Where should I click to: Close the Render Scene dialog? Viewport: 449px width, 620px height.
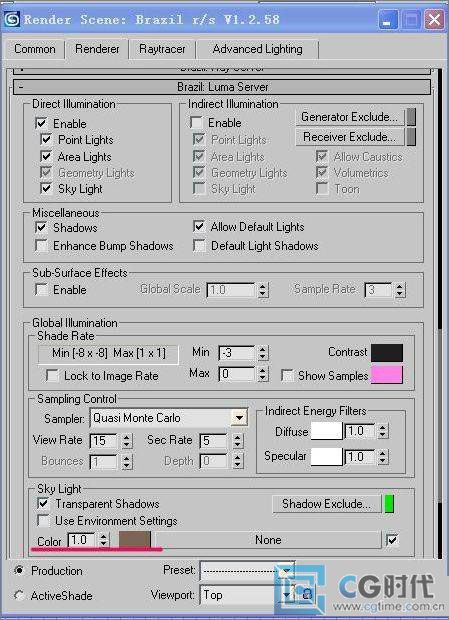point(434,20)
